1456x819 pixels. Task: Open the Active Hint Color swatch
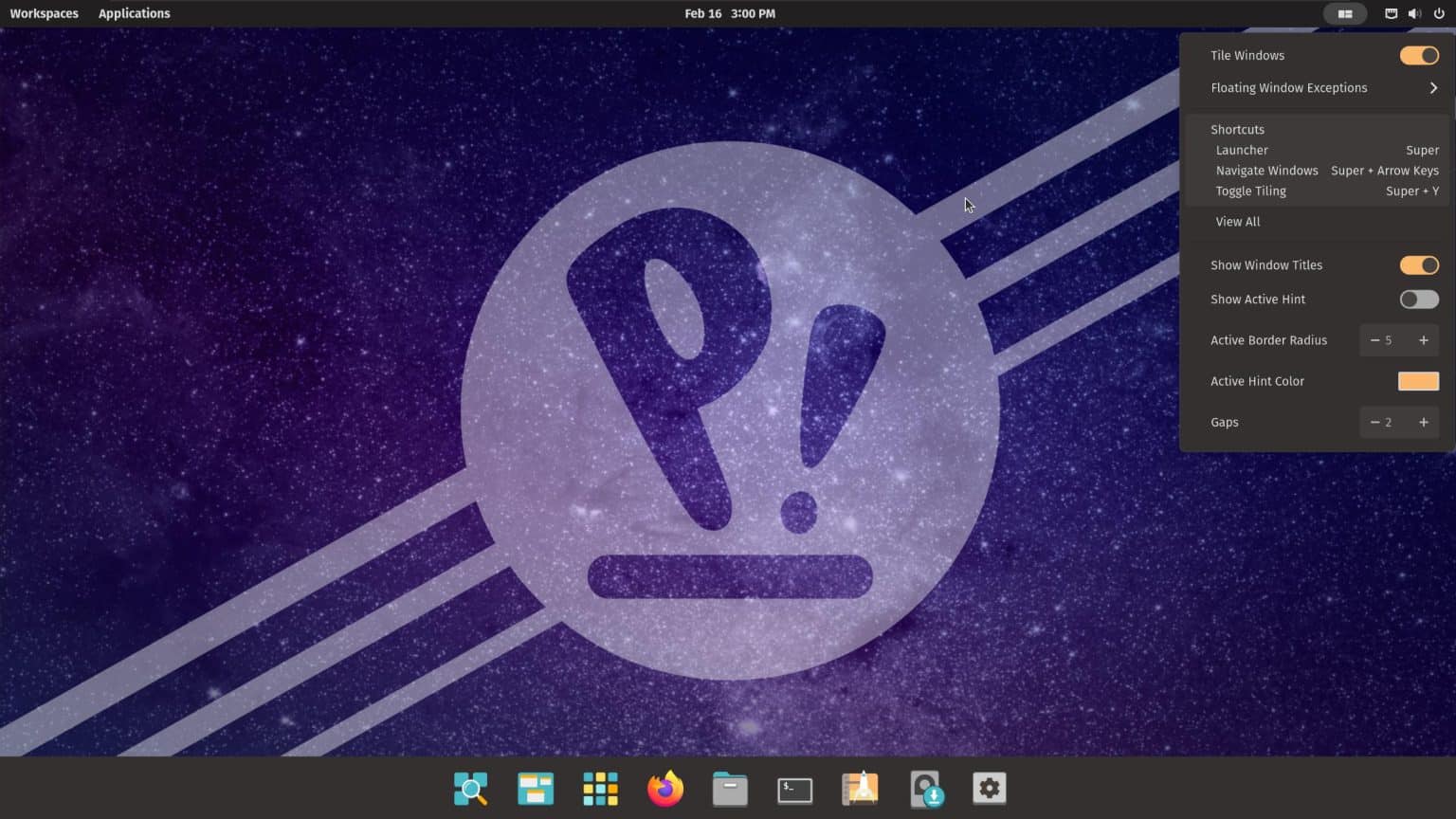coord(1418,380)
